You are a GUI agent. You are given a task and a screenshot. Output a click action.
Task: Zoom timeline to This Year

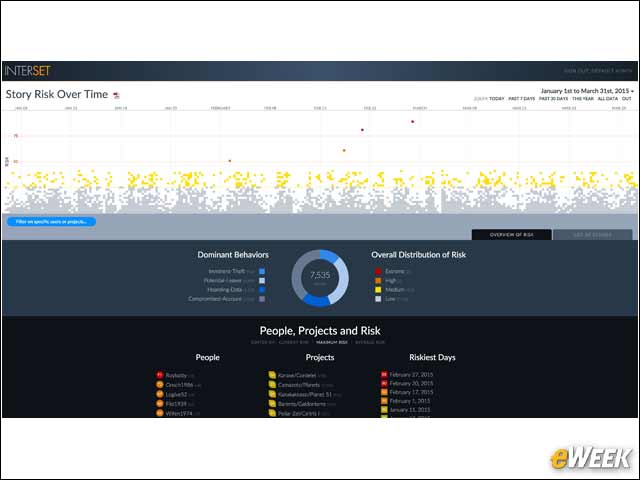point(582,99)
